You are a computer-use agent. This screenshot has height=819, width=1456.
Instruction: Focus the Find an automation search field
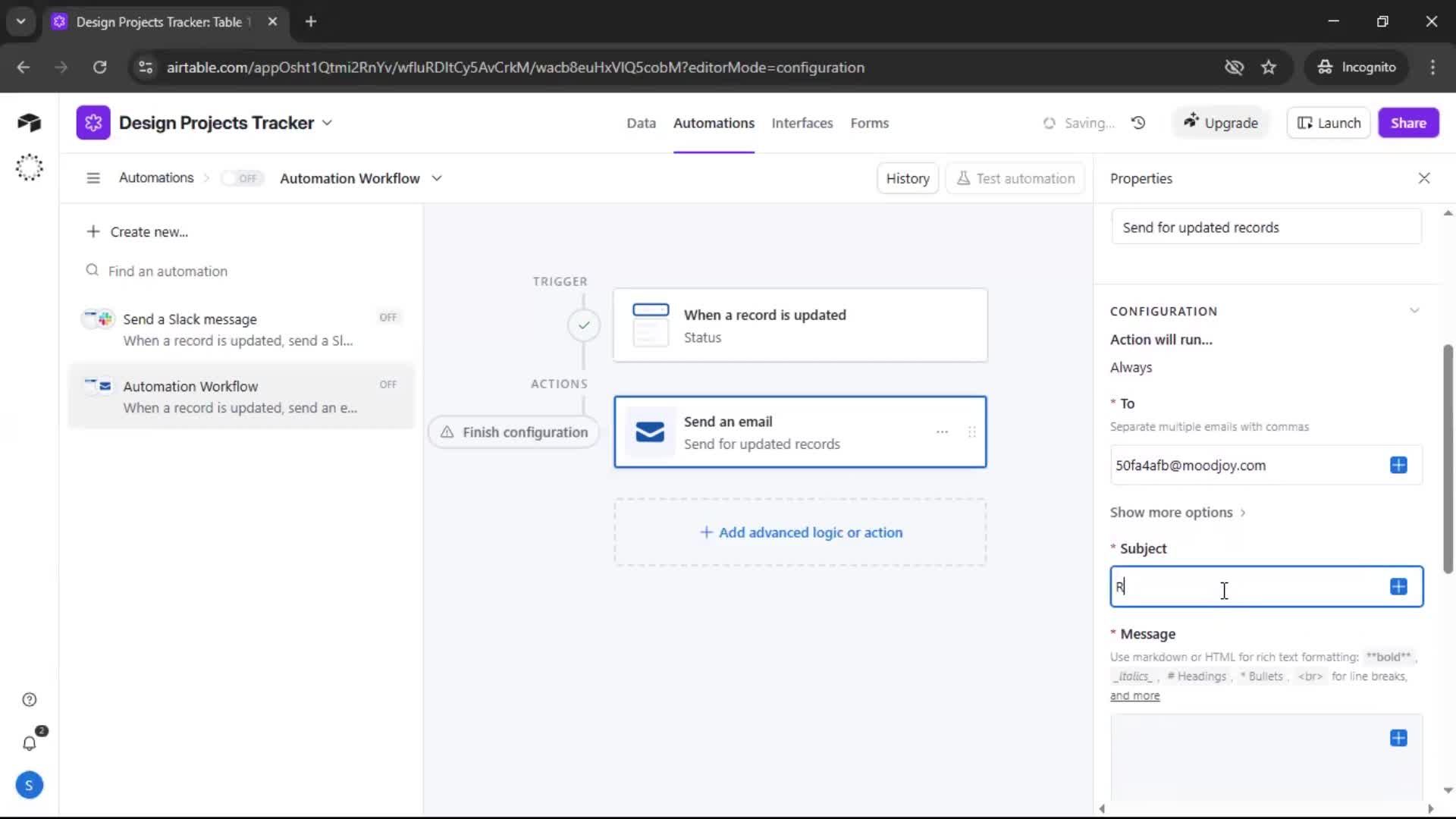point(243,271)
